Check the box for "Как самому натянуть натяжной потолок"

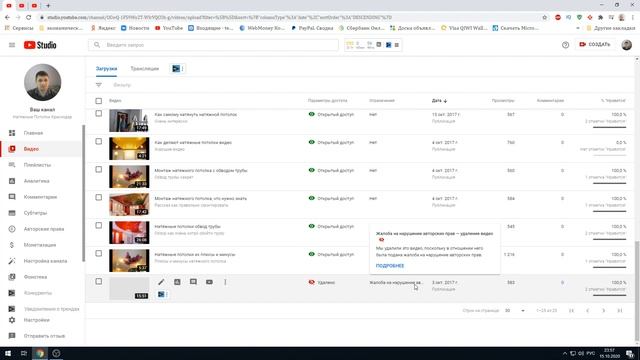[99, 113]
